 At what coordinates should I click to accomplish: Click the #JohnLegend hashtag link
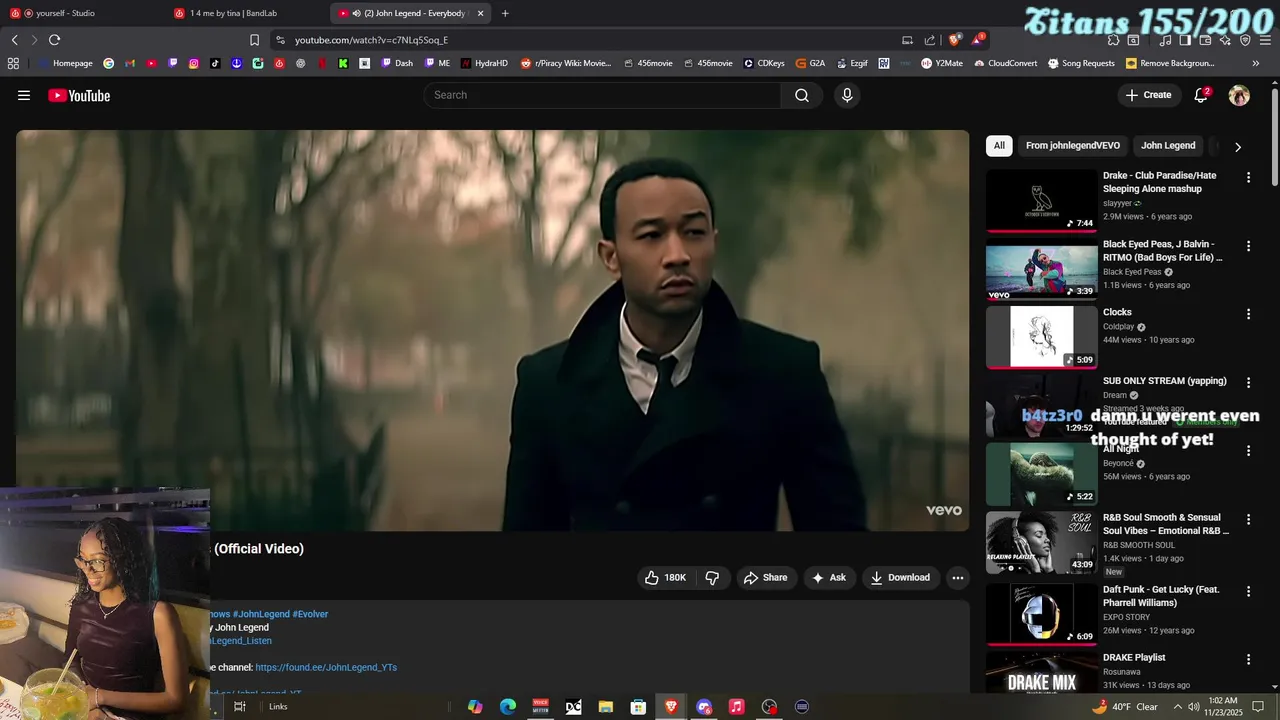(261, 614)
